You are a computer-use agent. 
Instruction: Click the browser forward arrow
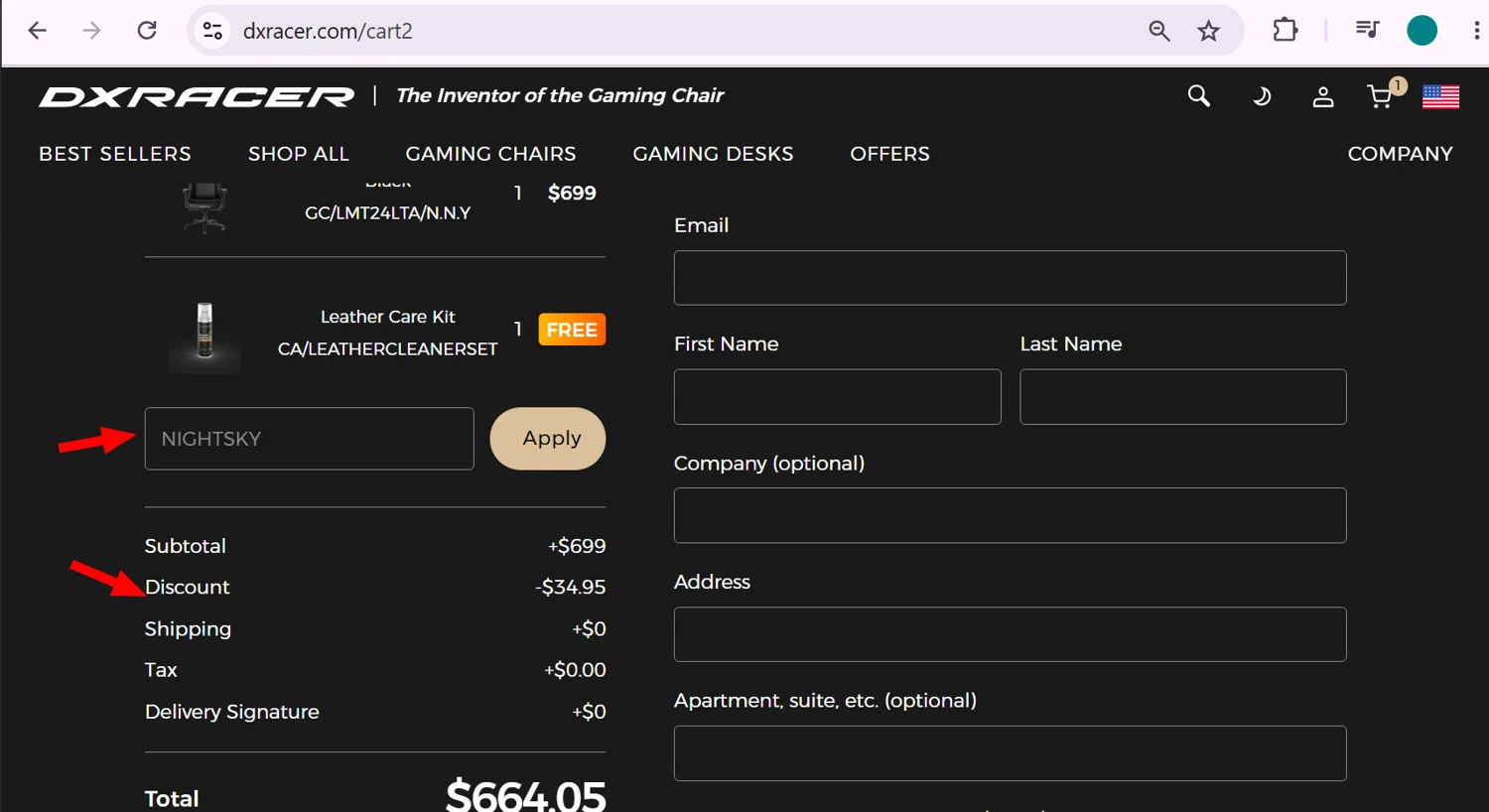[x=91, y=31]
